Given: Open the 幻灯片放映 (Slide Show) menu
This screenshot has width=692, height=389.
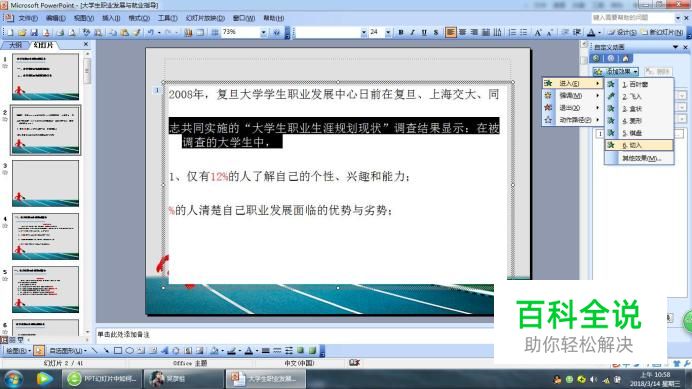Looking at the screenshot, I should click(205, 18).
